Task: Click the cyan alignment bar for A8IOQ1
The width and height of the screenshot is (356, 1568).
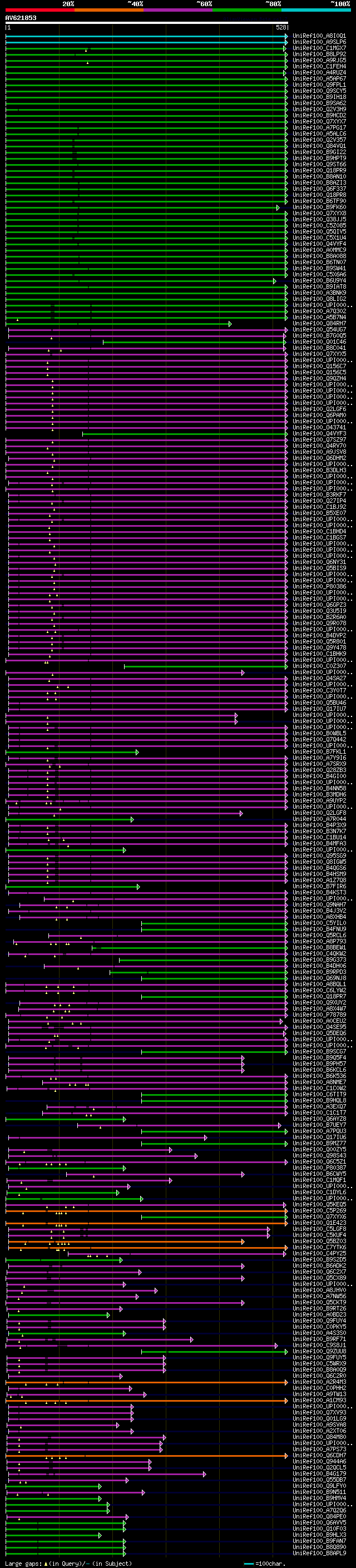Action: (147, 37)
